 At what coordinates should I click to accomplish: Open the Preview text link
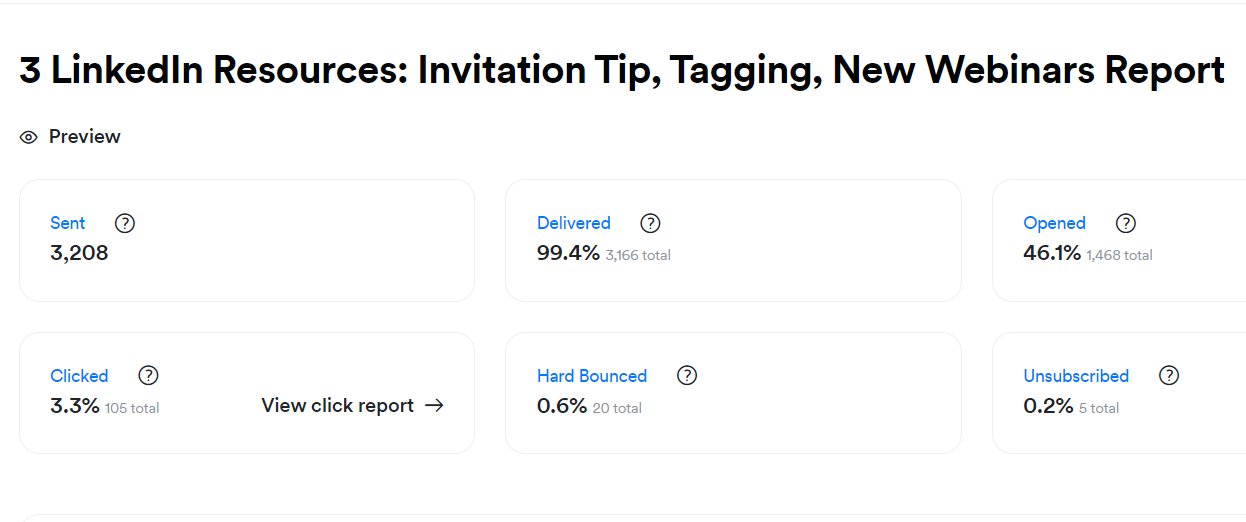85,137
